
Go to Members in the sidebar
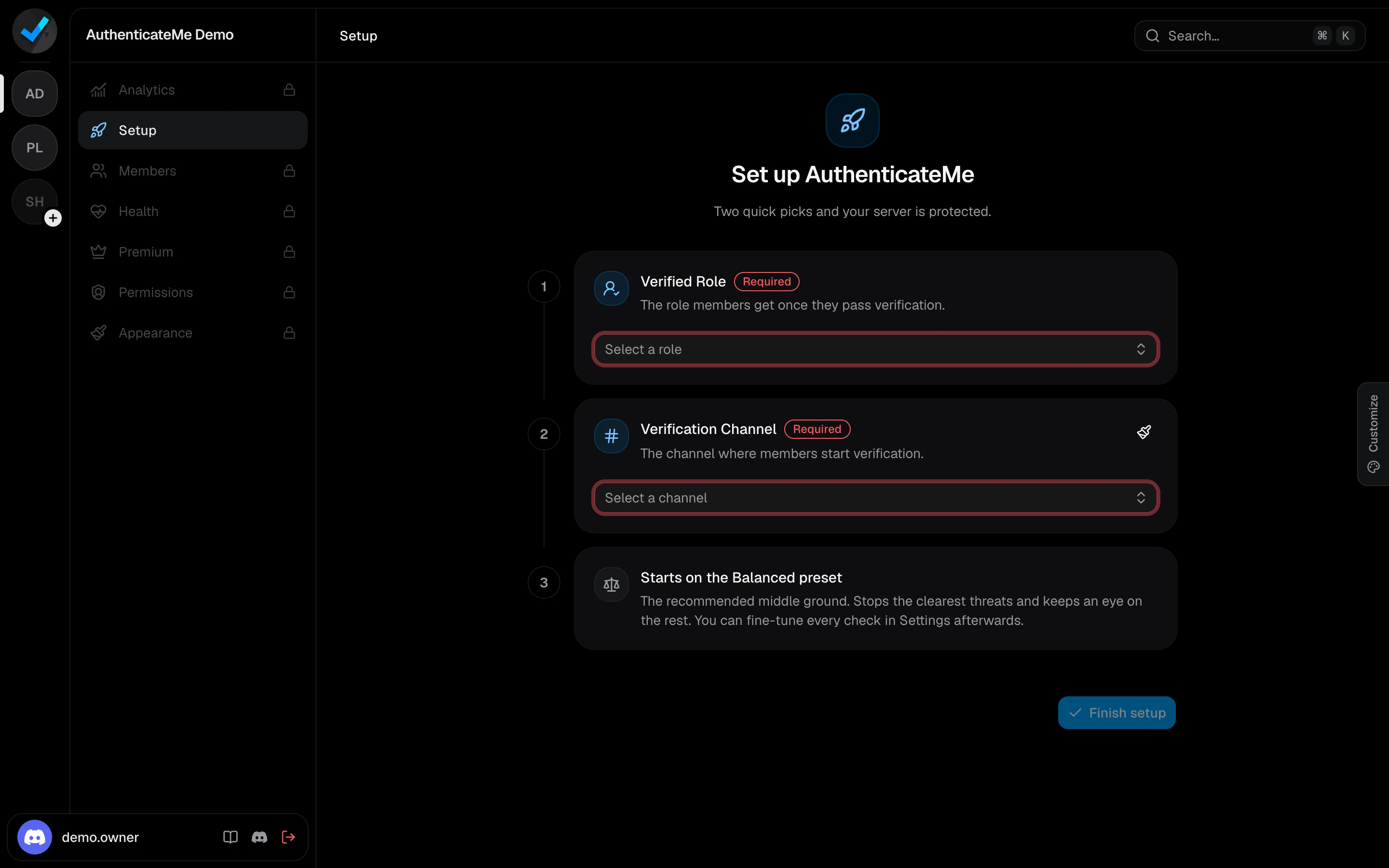tap(193, 171)
